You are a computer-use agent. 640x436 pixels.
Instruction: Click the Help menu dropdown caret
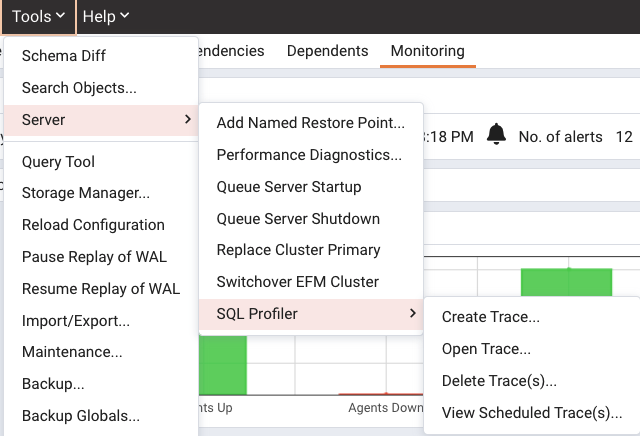[125, 16]
